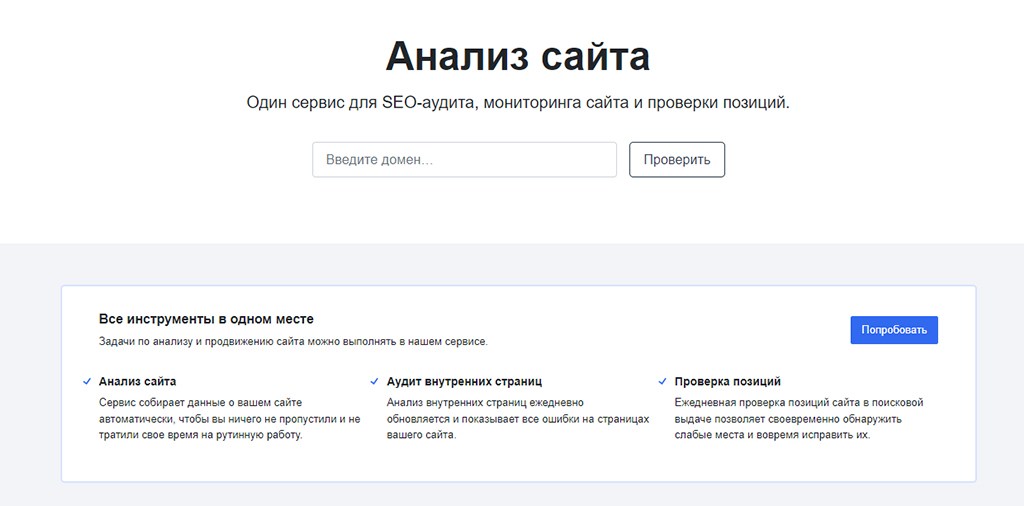
Task: Click the checkmark icon beside Проверка позиций
Action: tap(663, 381)
